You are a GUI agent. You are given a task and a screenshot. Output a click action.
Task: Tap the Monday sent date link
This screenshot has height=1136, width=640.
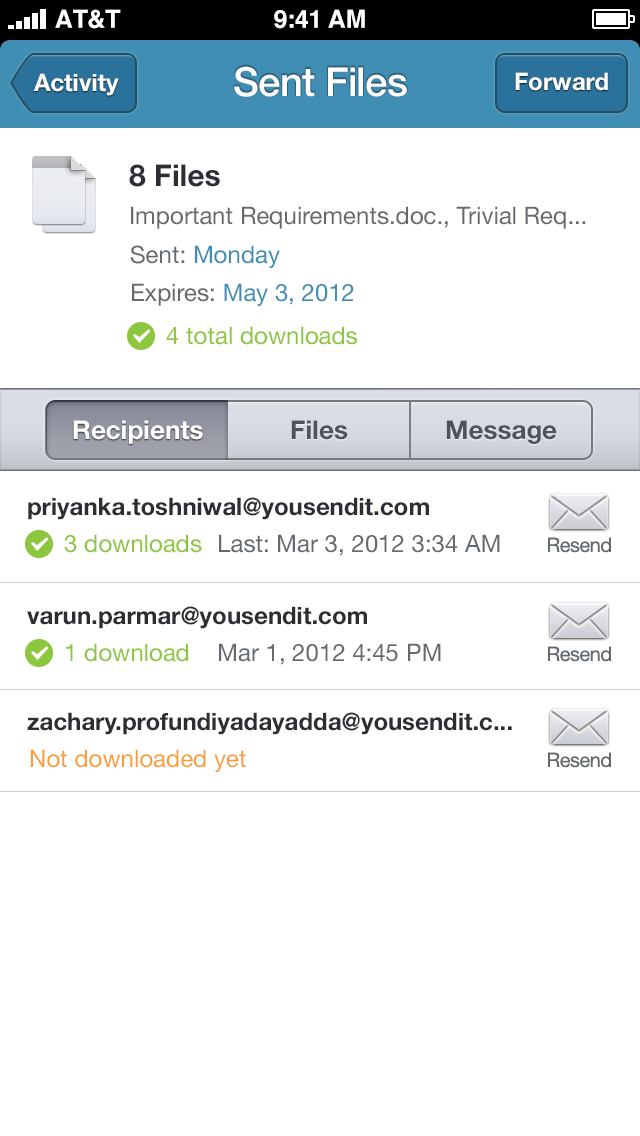tap(237, 255)
